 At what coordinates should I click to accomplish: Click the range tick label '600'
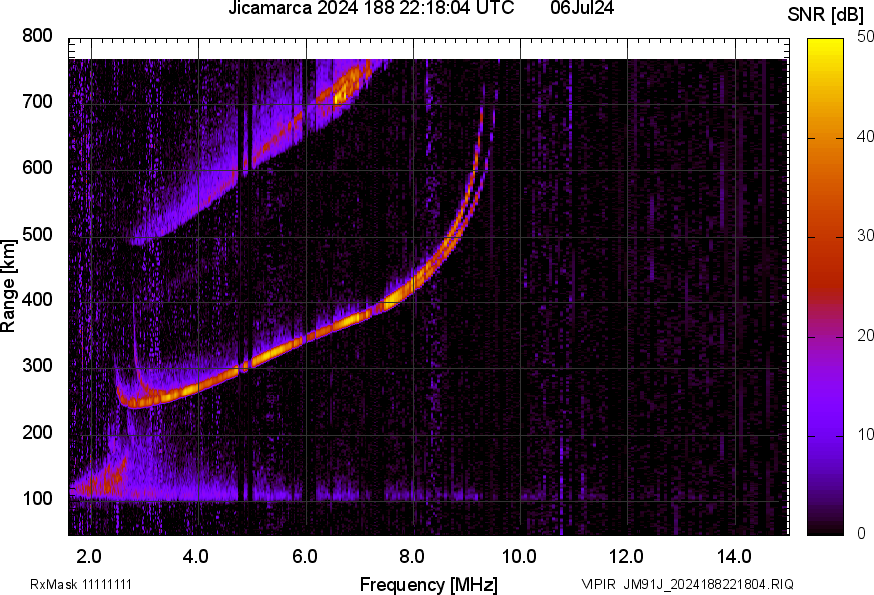tap(37, 167)
